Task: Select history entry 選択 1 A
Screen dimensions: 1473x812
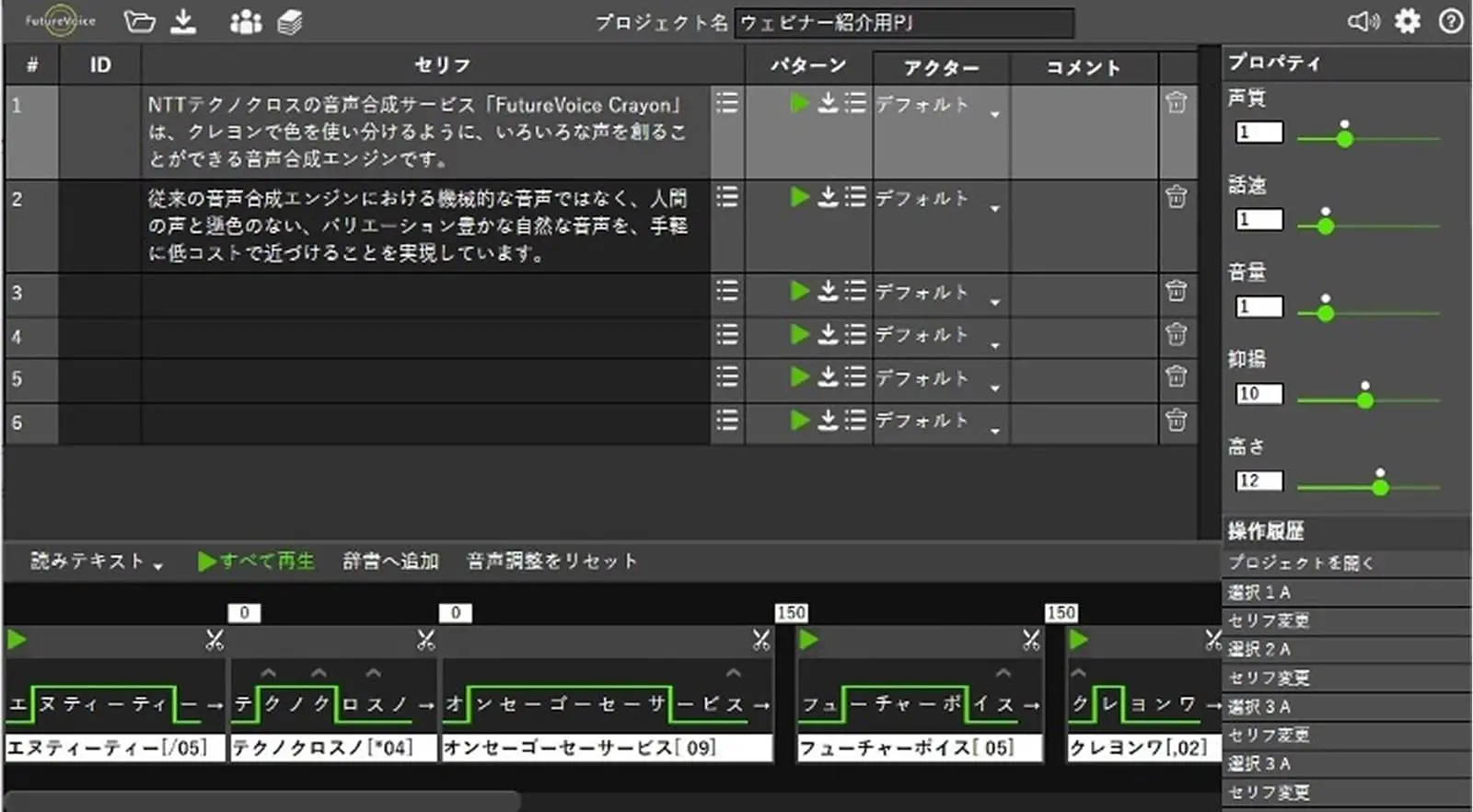Action: click(x=1345, y=592)
